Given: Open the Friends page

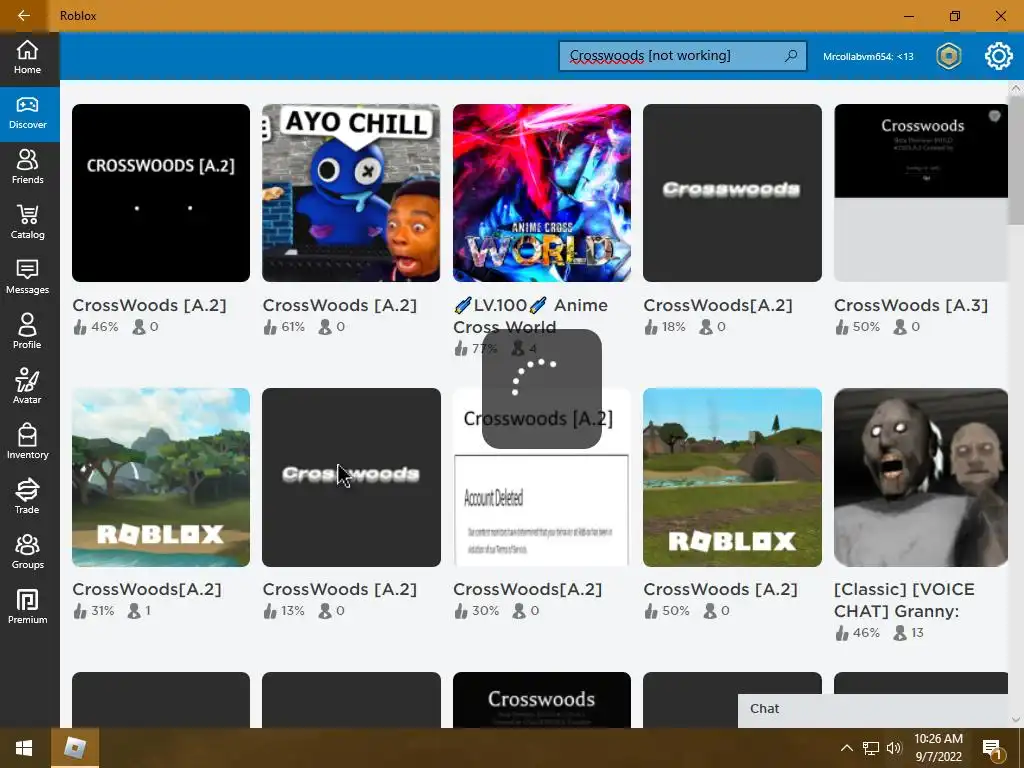Looking at the screenshot, I should coord(27,168).
